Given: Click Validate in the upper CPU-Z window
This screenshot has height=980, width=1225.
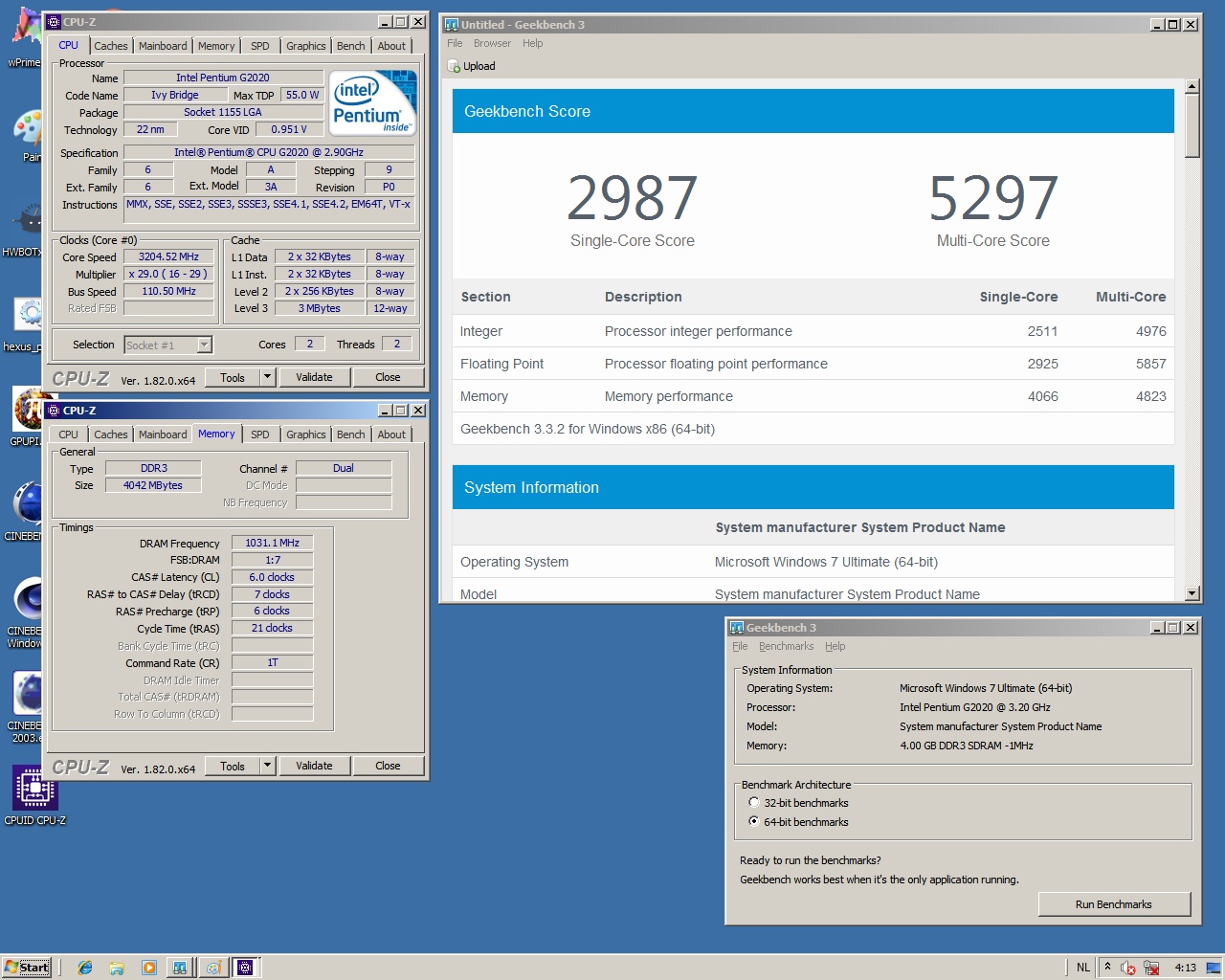Looking at the screenshot, I should (314, 377).
